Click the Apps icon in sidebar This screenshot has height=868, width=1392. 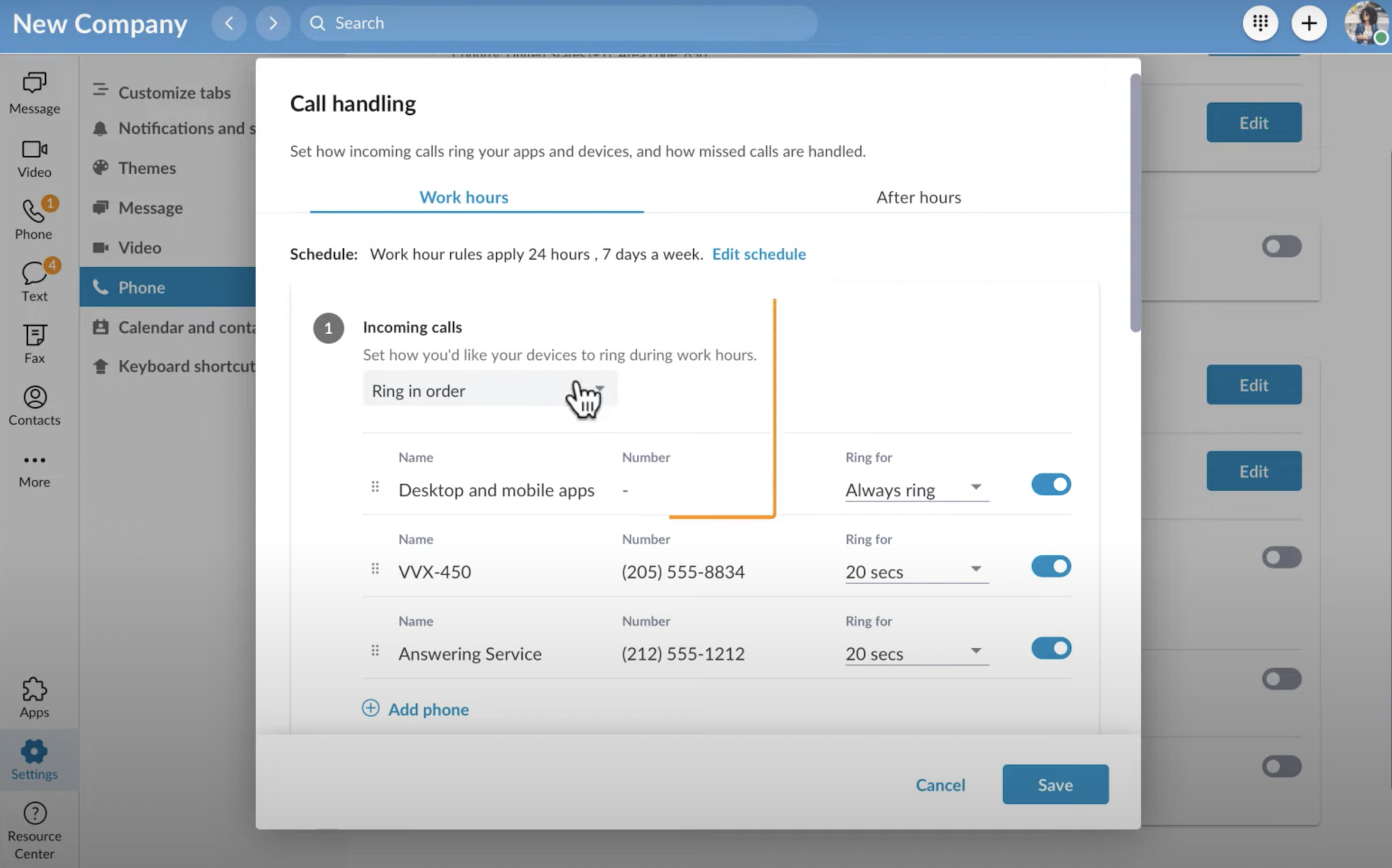[33, 697]
